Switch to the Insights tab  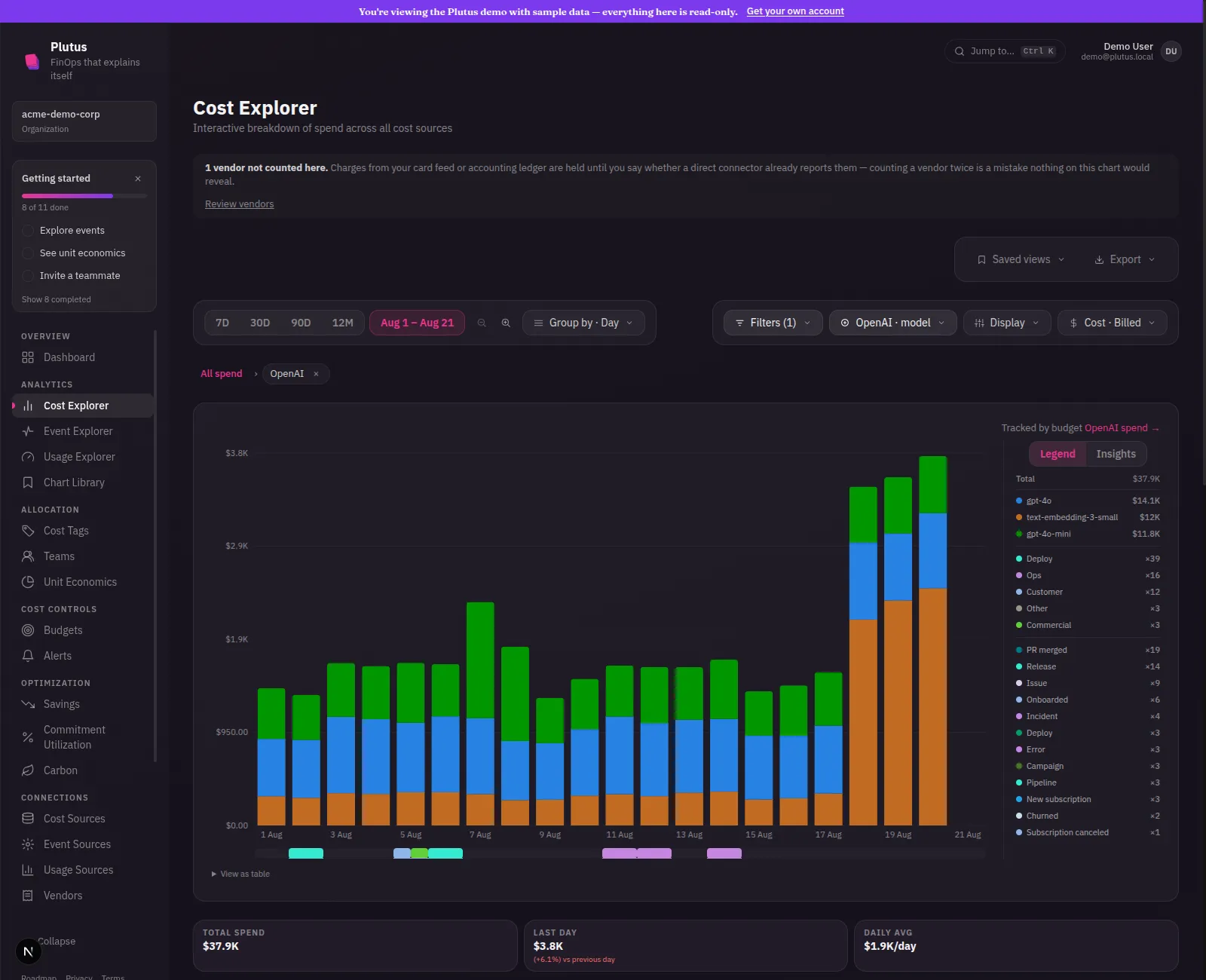[1116, 454]
